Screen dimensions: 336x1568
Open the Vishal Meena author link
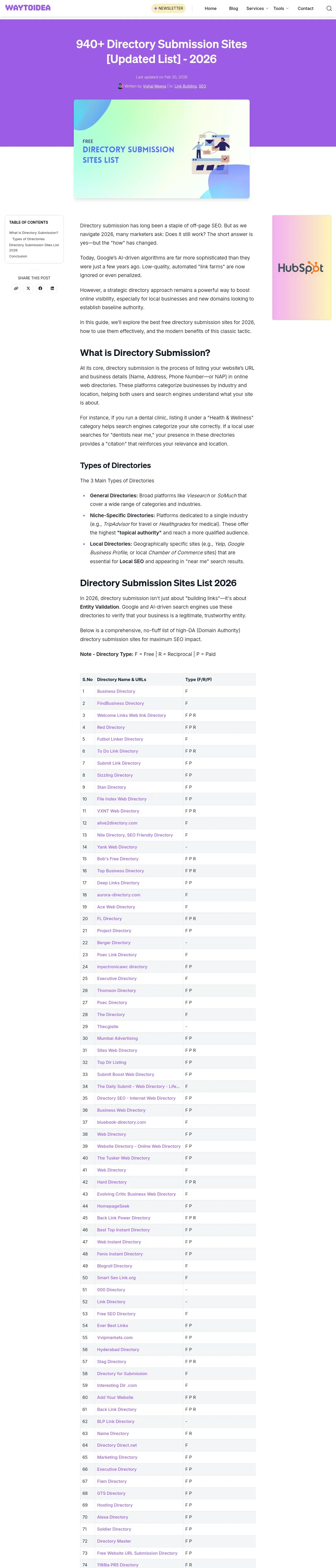(x=154, y=87)
